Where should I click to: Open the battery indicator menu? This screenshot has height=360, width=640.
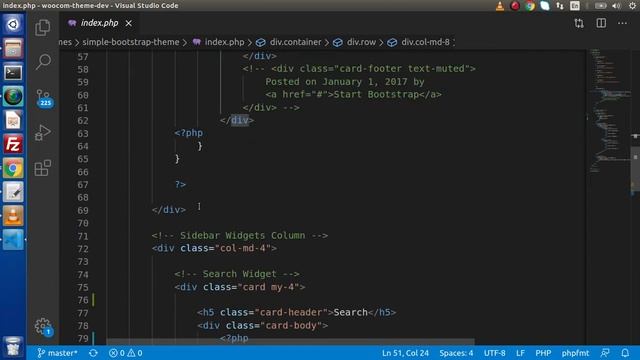click(600, 6)
